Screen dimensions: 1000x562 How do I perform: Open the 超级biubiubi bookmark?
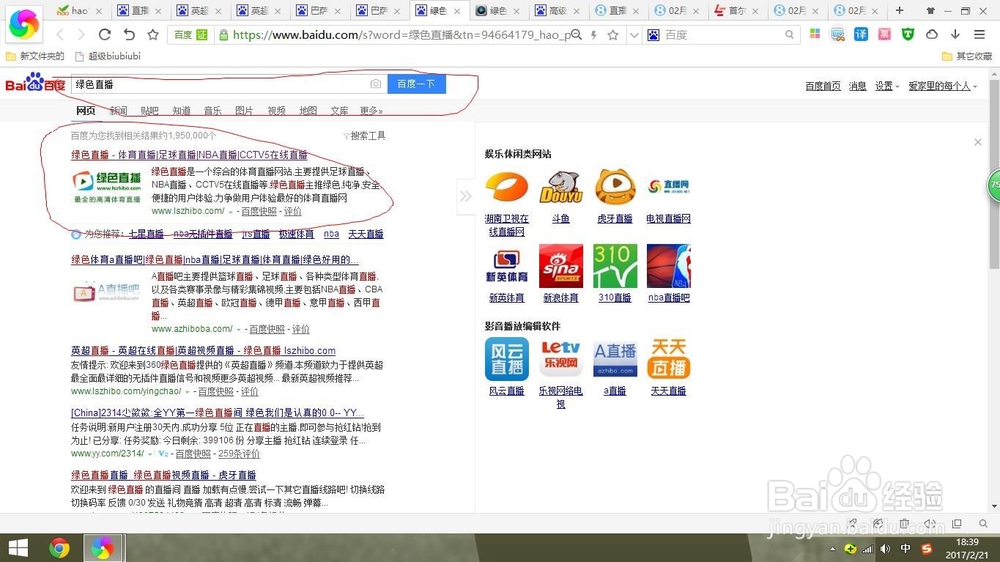point(108,56)
